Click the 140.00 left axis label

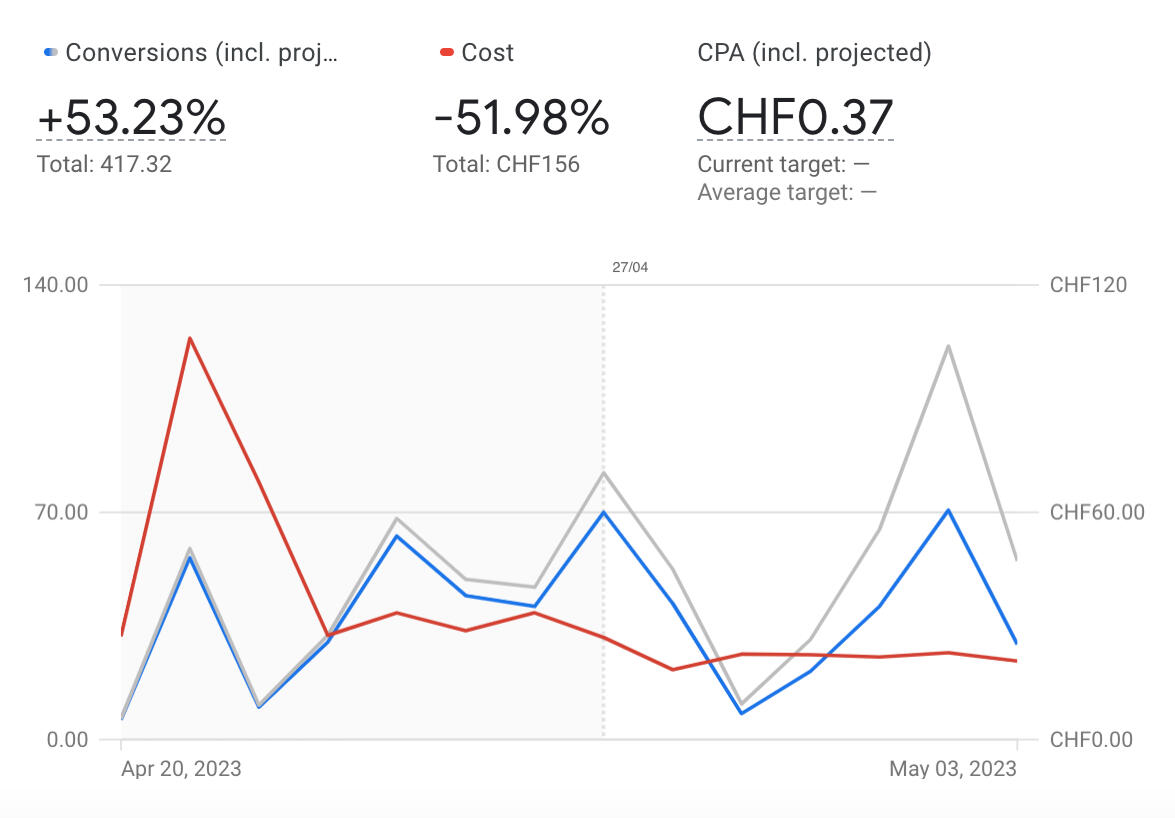(55, 285)
